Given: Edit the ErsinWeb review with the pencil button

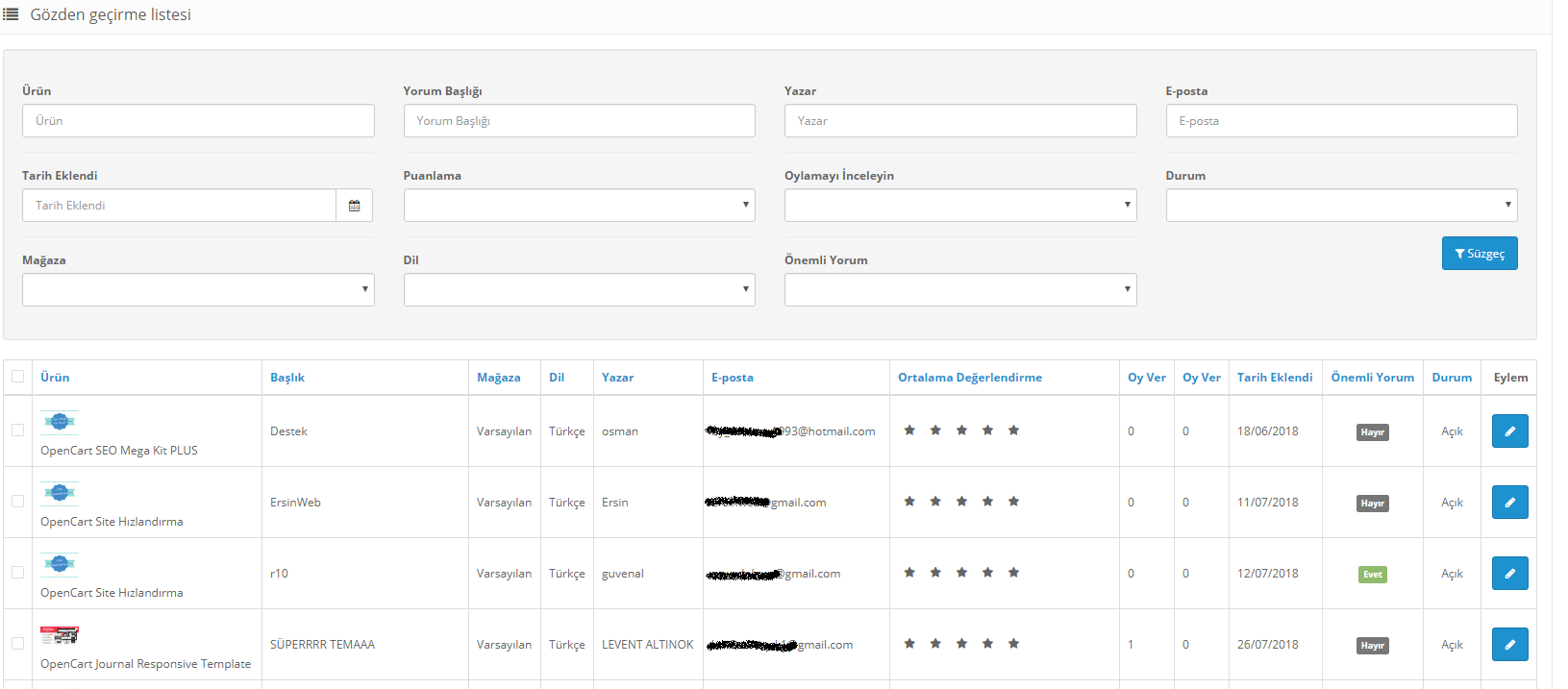Looking at the screenshot, I should 1509,503.
